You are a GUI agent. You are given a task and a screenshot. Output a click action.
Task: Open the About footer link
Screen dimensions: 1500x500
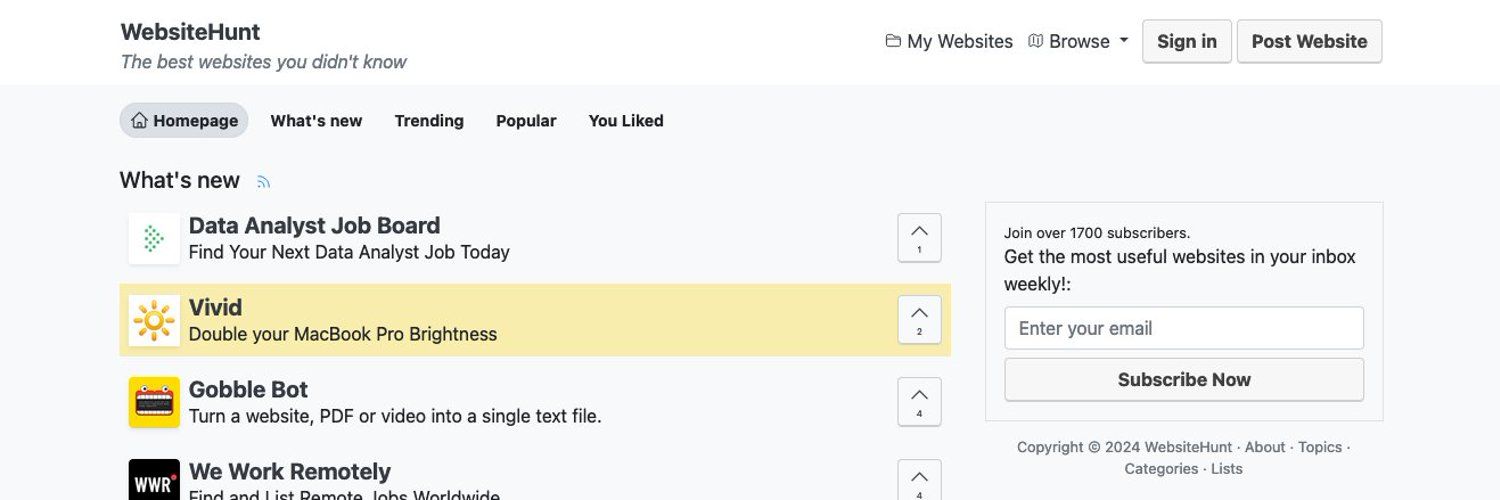[x=1265, y=447]
